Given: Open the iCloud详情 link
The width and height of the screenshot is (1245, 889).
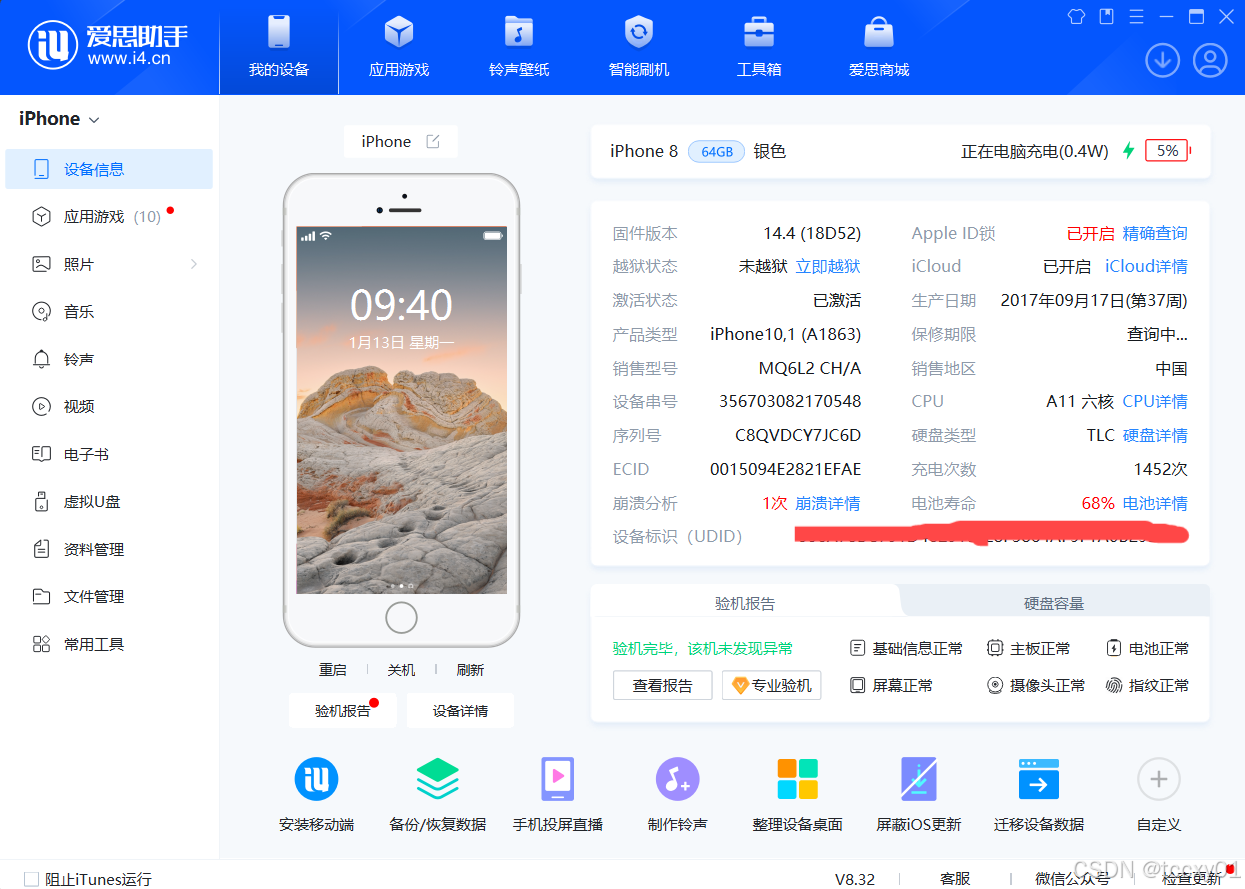Looking at the screenshot, I should [x=1146, y=267].
